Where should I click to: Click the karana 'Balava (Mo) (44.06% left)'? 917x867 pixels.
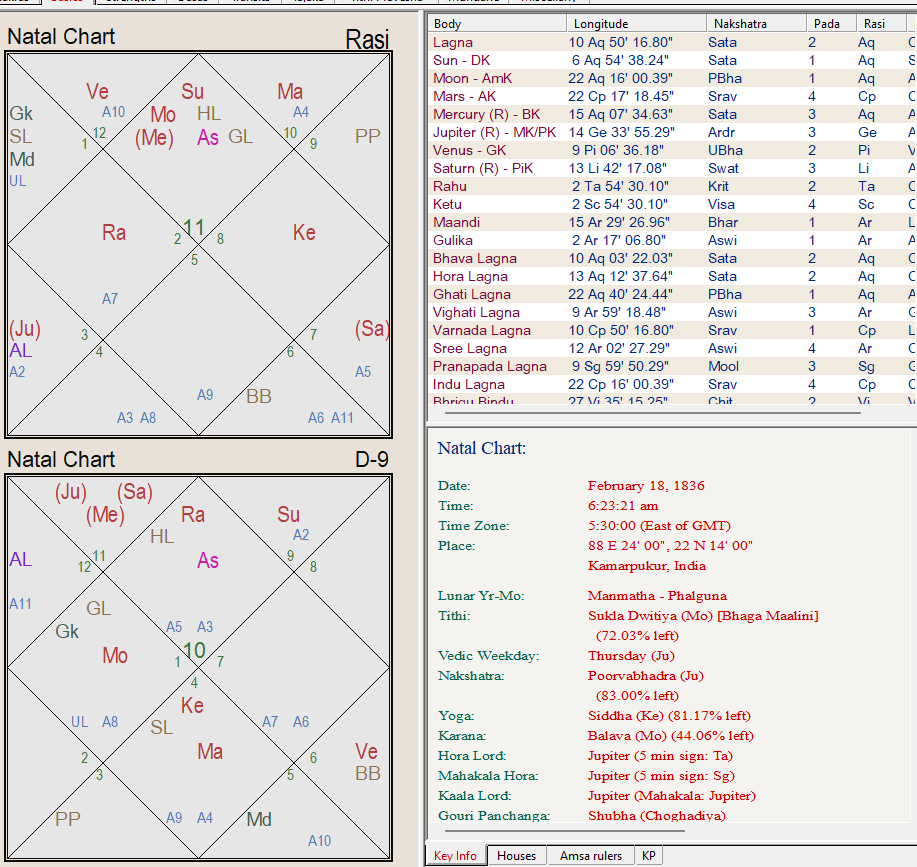pos(670,735)
